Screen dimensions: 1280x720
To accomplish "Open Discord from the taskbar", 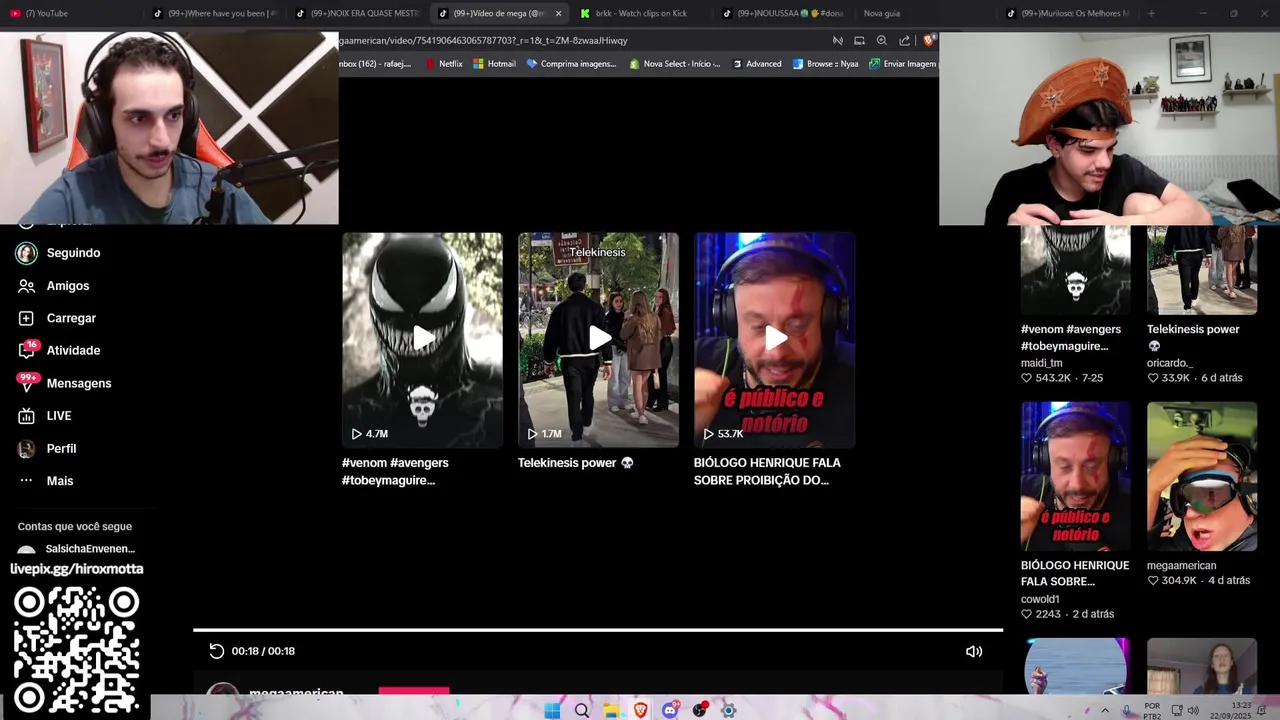I will pyautogui.click(x=670, y=710).
